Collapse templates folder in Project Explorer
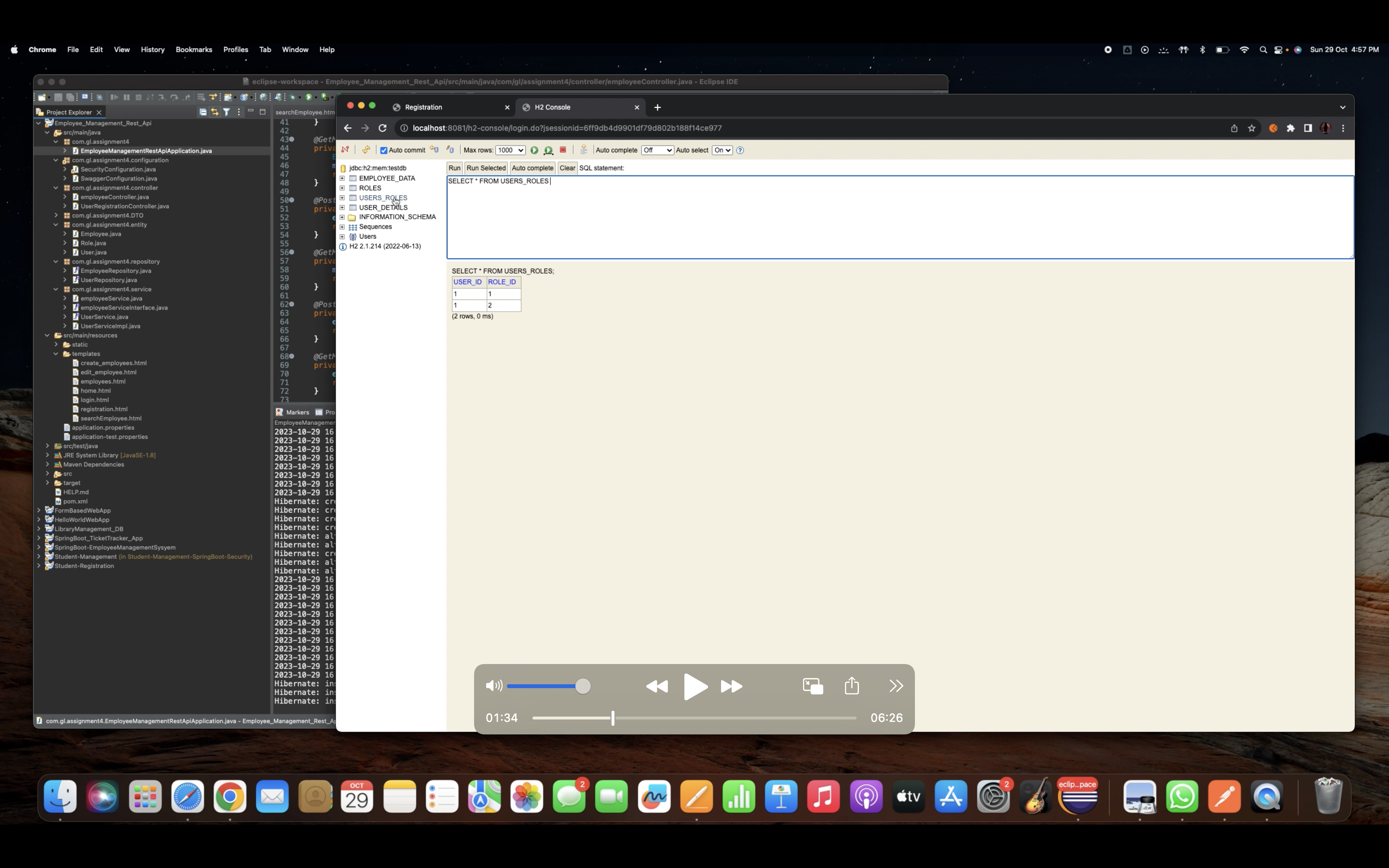1389x868 pixels. point(56,353)
